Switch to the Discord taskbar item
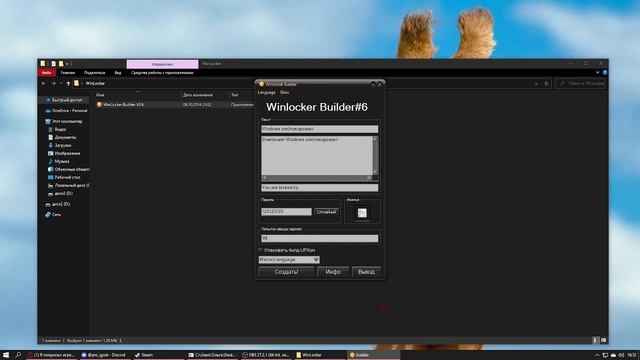The height and width of the screenshot is (360, 640). coord(104,355)
